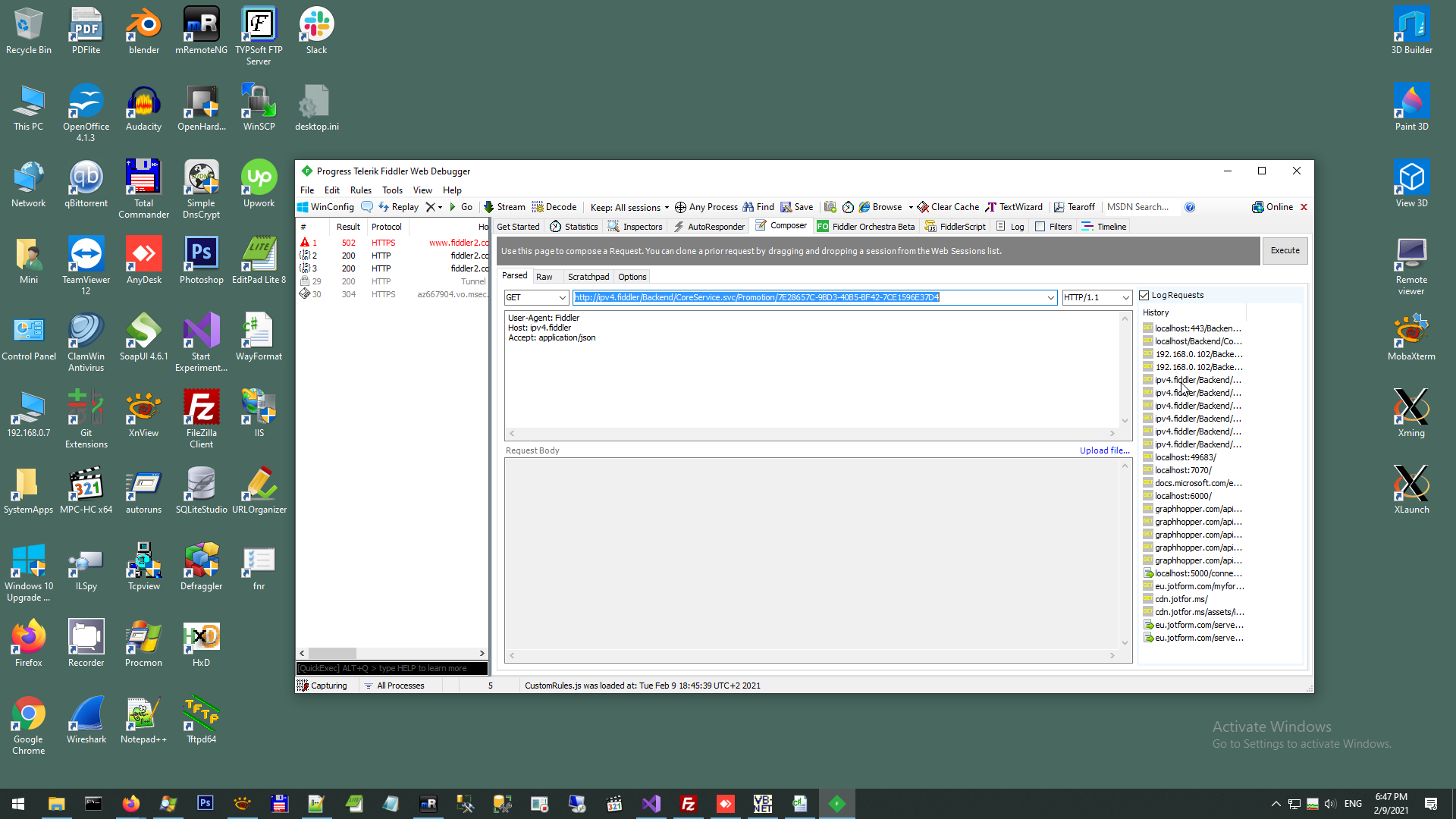Toggle the Filters tab checkbox
The height and width of the screenshot is (819, 1456).
coord(1040,227)
